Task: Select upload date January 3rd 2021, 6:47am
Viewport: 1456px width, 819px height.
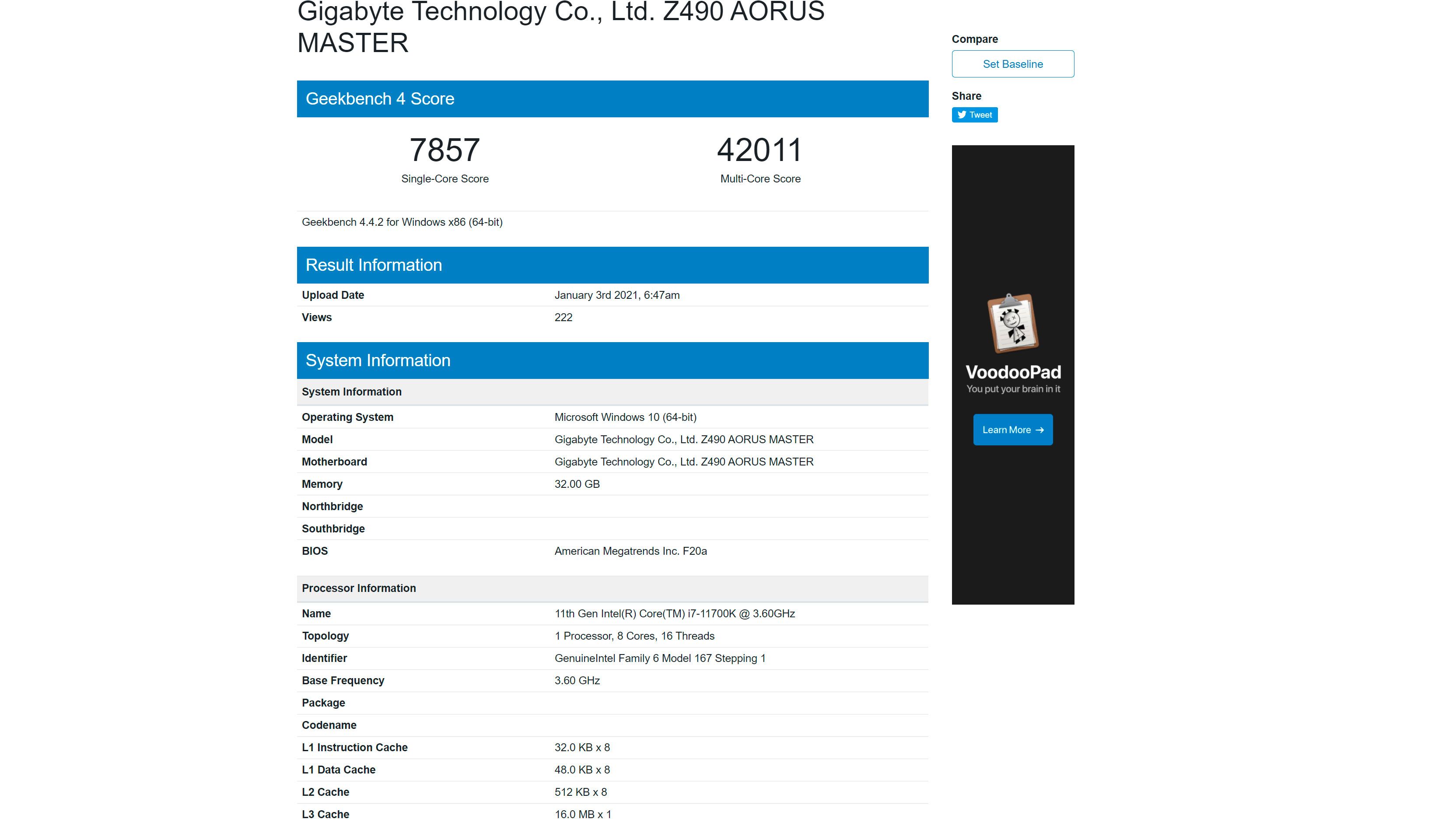Action: 616,295
